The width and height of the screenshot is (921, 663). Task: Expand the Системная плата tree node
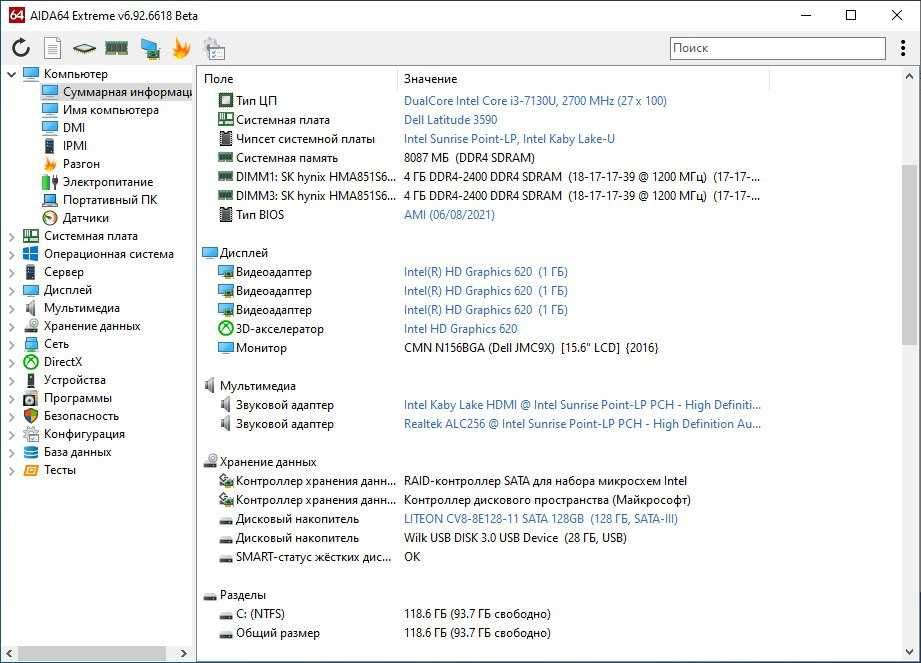pyautogui.click(x=11, y=237)
